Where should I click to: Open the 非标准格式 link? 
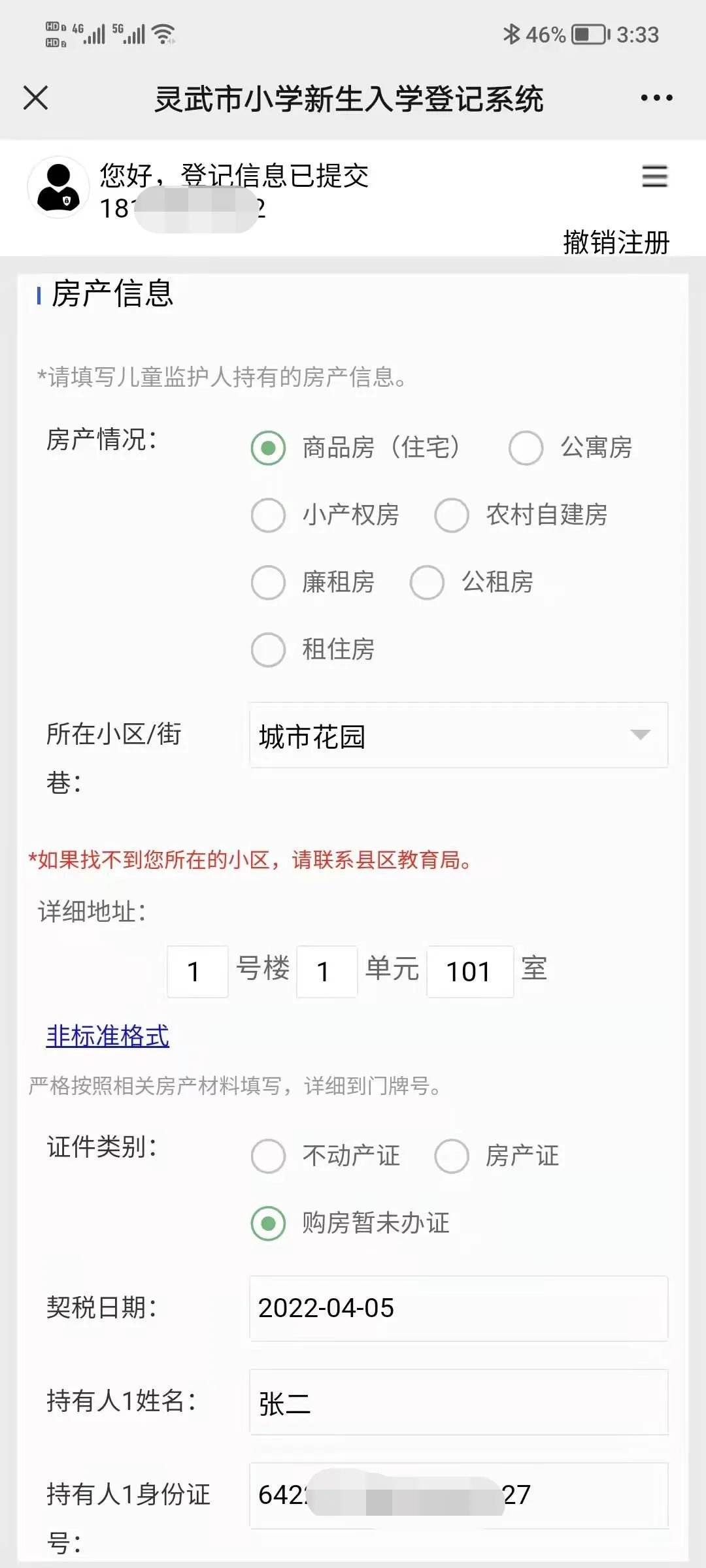click(x=108, y=1036)
